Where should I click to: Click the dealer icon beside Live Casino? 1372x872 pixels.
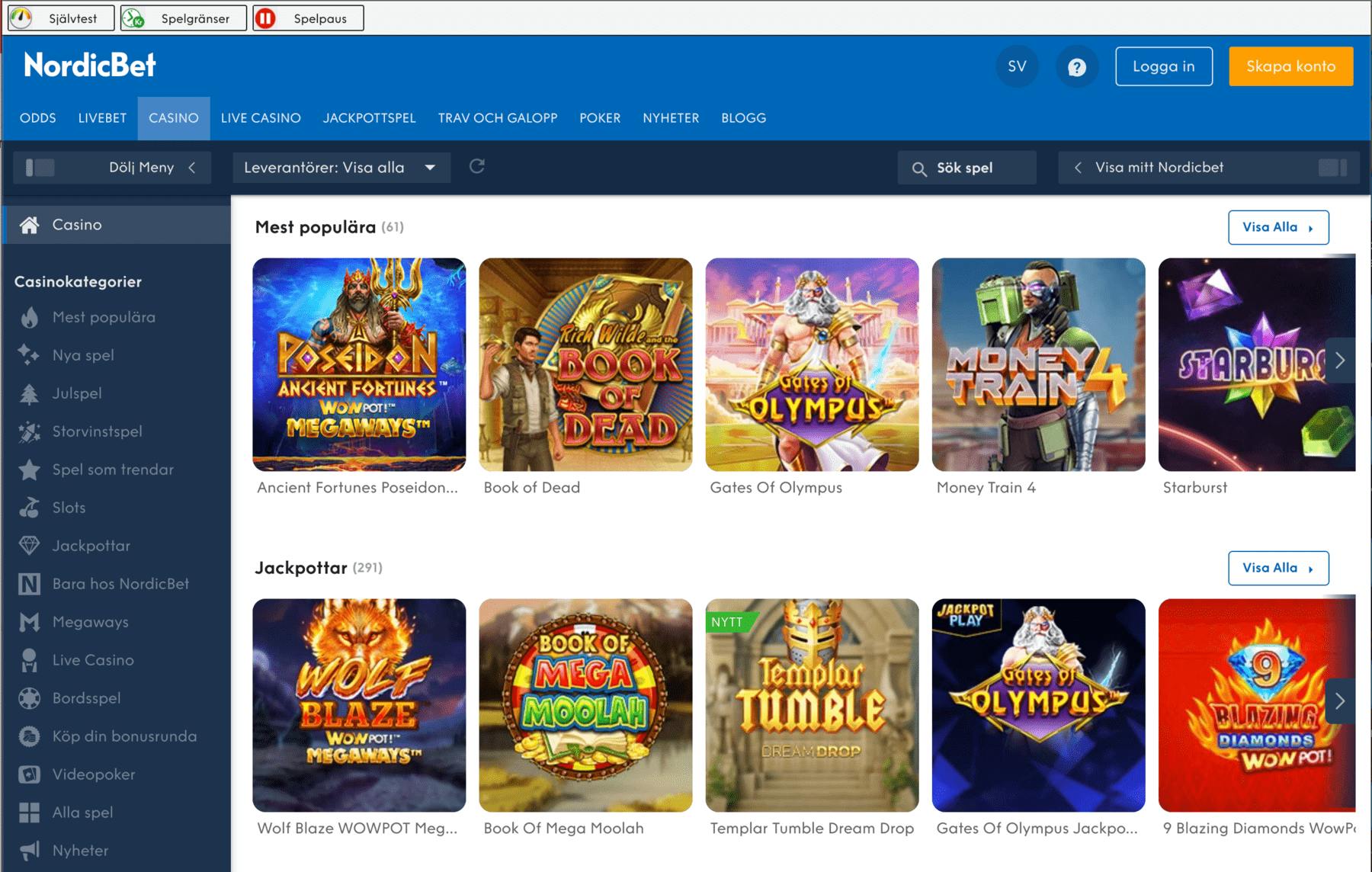(30, 660)
